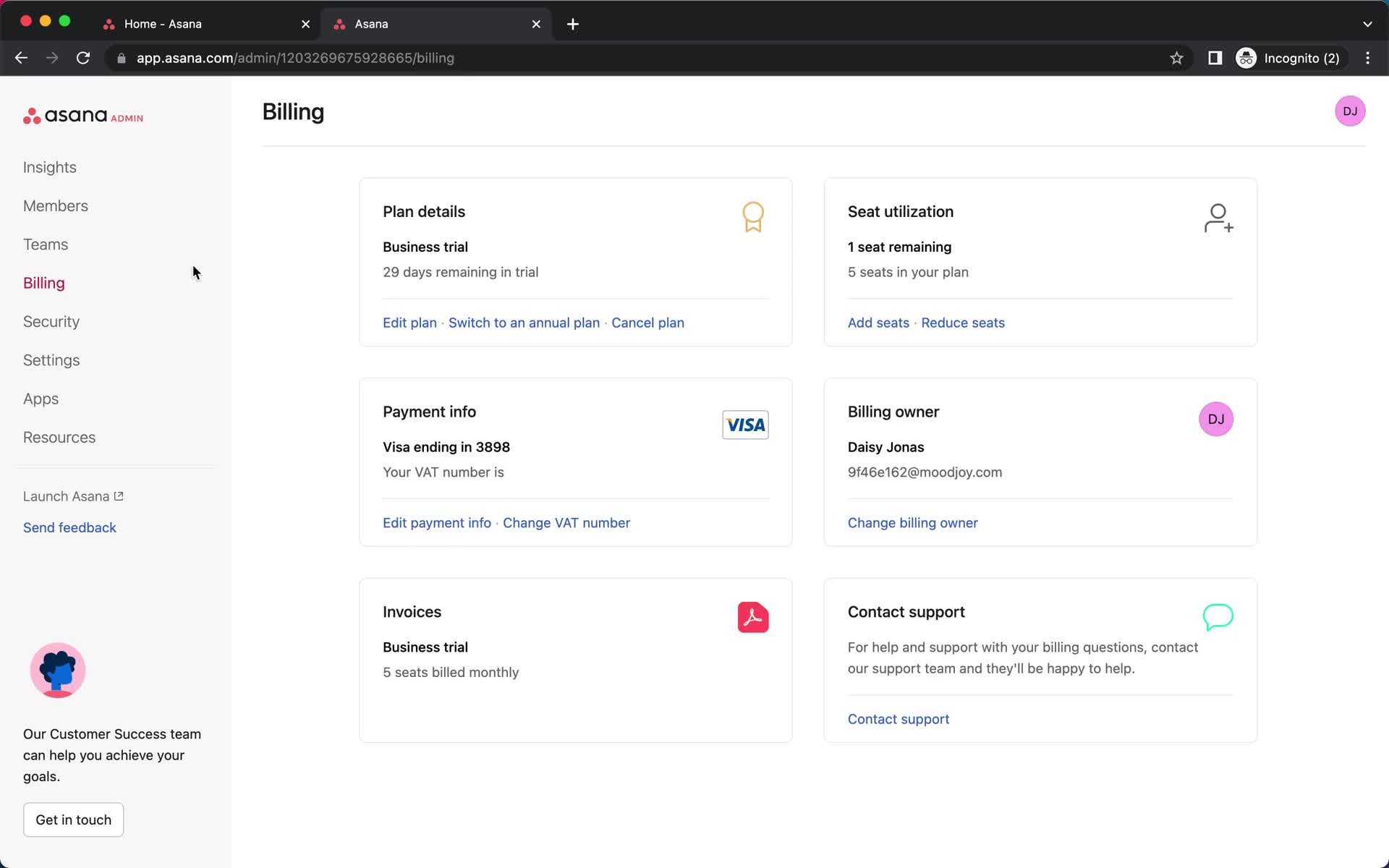Click the Customer Success avatar illustration
Screen dimensions: 1389x868
(58, 671)
